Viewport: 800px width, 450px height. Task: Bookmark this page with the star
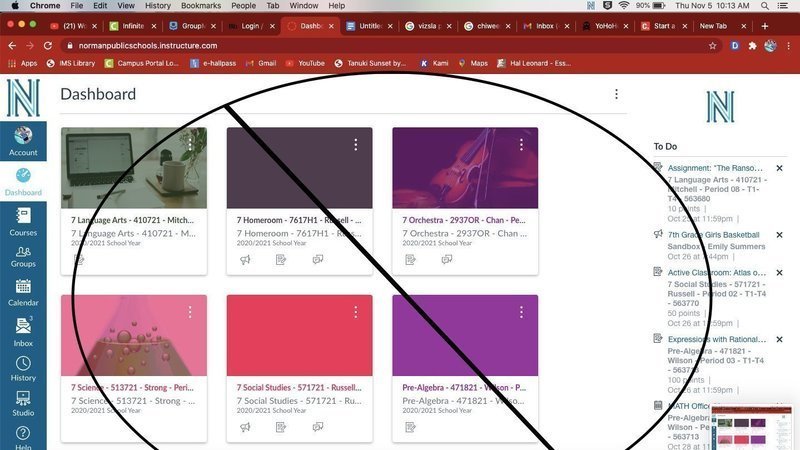pos(712,46)
